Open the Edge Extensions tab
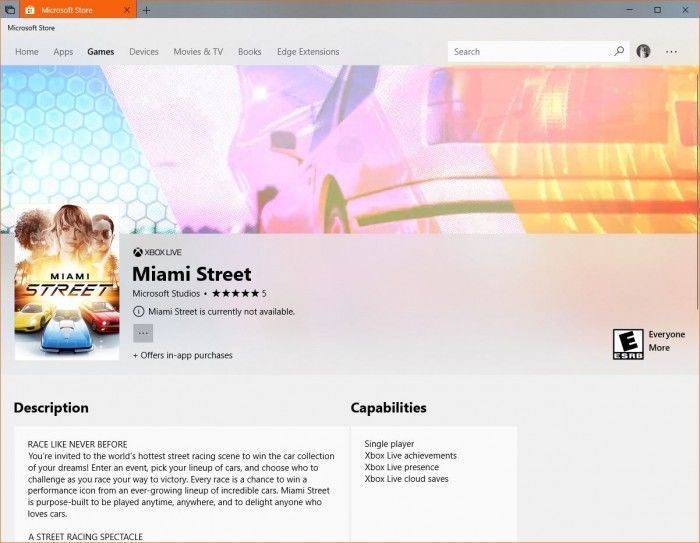The image size is (700, 543). 308,52
